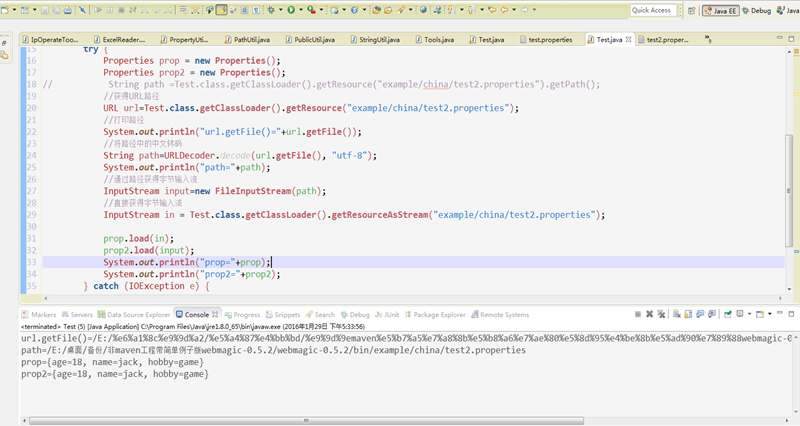This screenshot has height=426, width=800.
Task: Click the Last Edit Location icon
Action: [492, 10]
